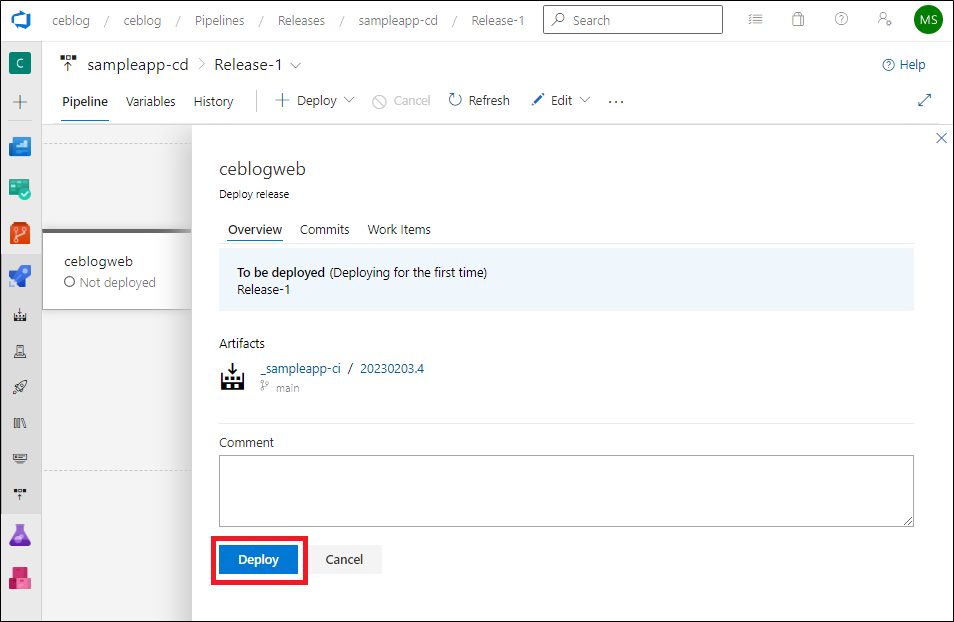The height and width of the screenshot is (622, 954).
Task: Expand the Release-1 dropdown chevron
Action: [x=296, y=65]
